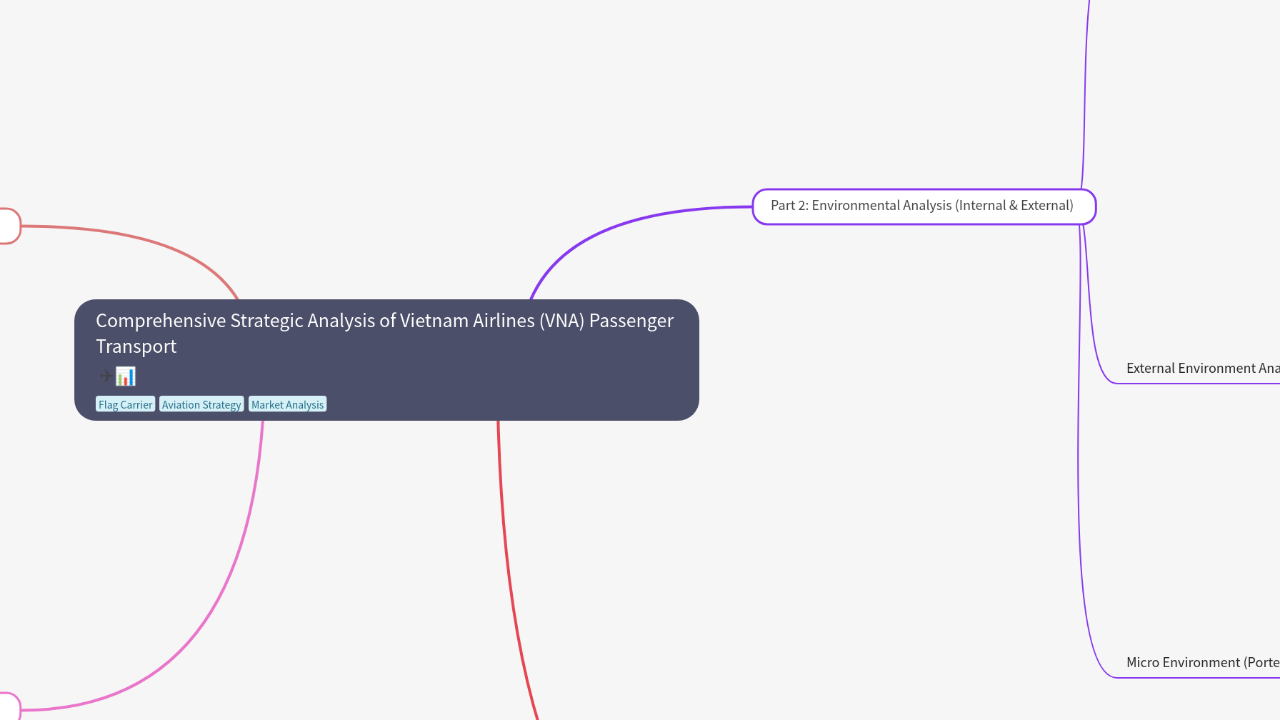Click the Market Analysis tag
Image resolution: width=1280 pixels, height=720 pixels.
[x=287, y=405]
